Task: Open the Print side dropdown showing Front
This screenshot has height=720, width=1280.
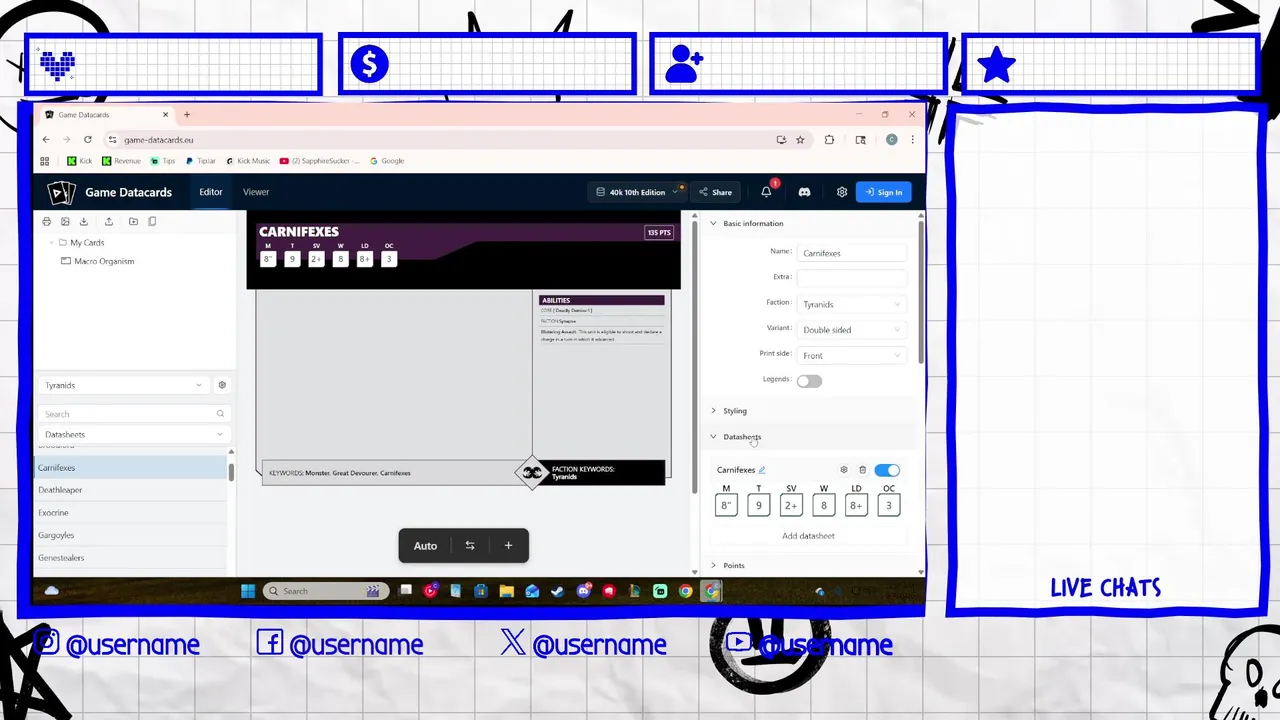Action: (851, 355)
